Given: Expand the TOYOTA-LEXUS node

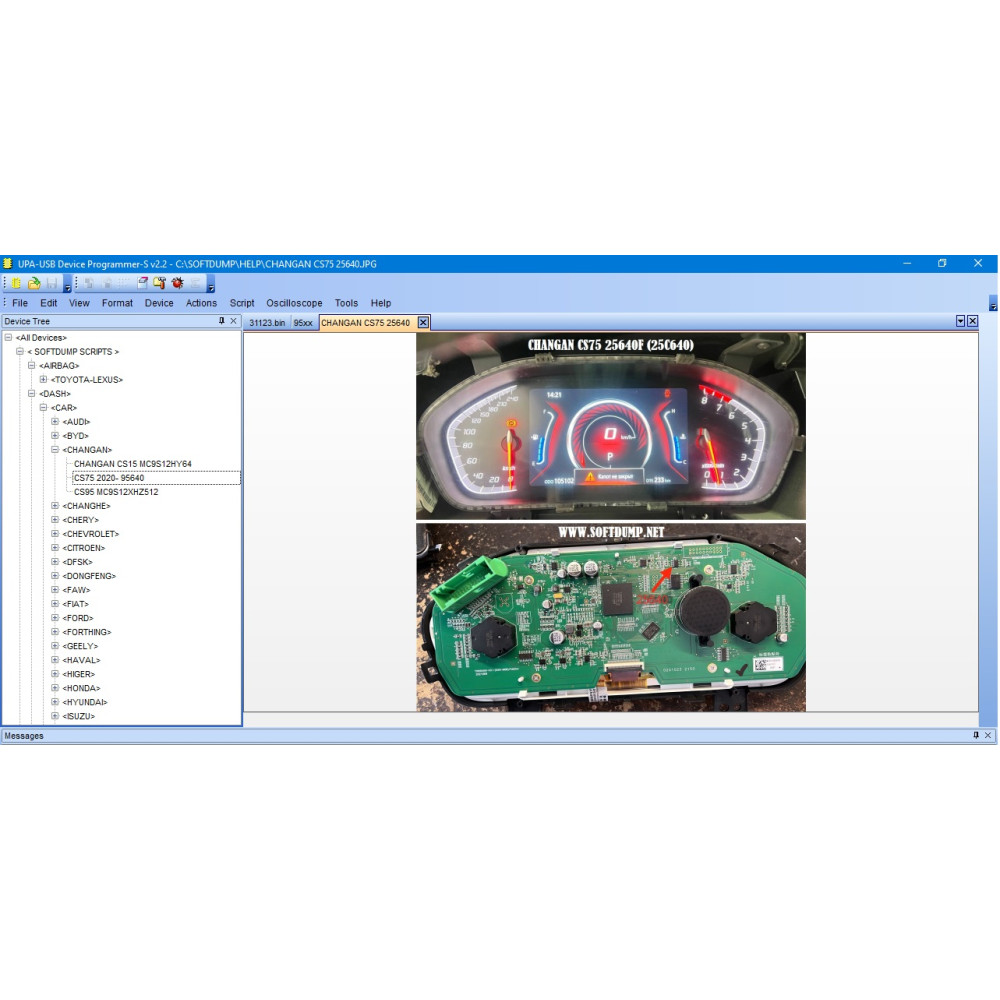Looking at the screenshot, I should (x=43, y=380).
